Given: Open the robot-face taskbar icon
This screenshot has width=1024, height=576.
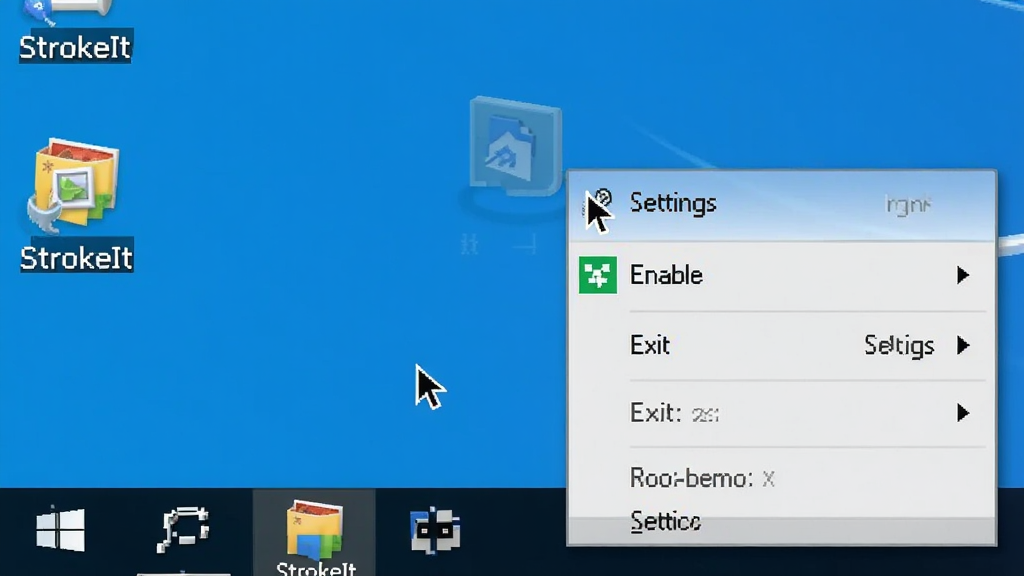Looking at the screenshot, I should 435,530.
